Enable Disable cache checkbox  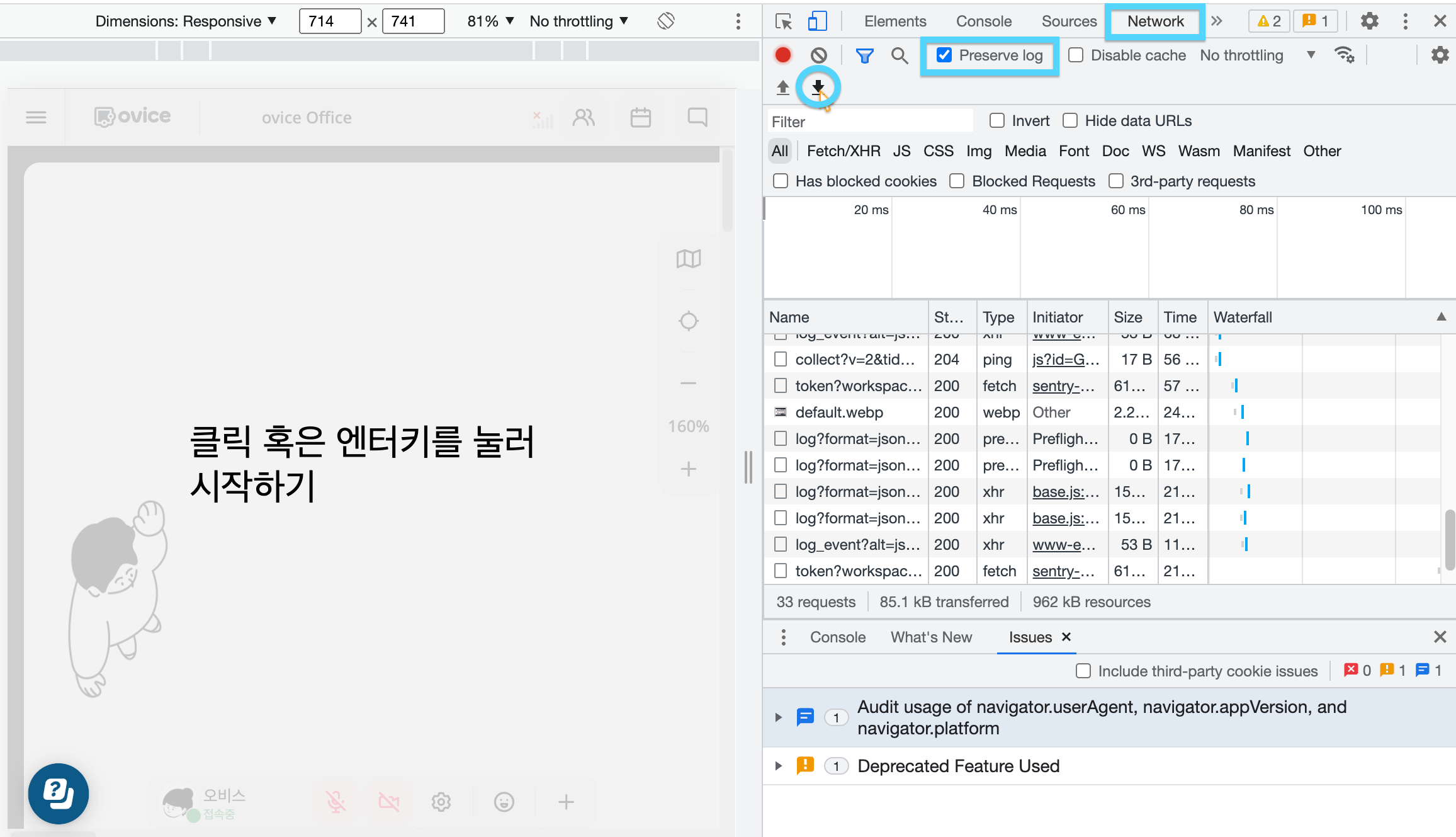click(x=1076, y=55)
